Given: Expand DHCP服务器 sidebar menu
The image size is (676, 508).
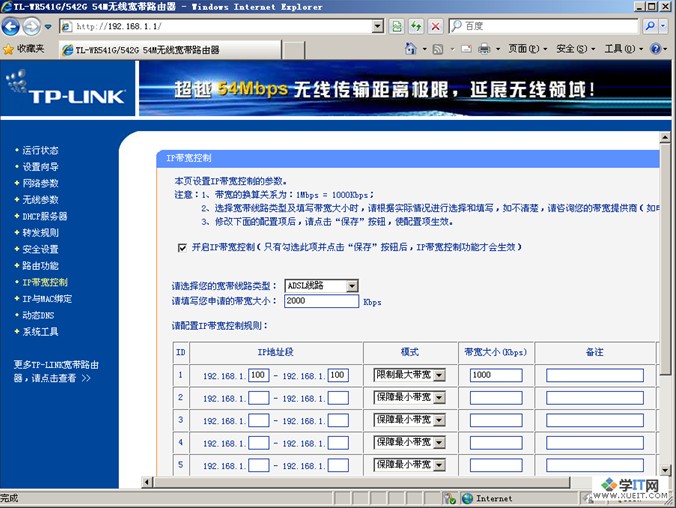Looking at the screenshot, I should (45, 216).
